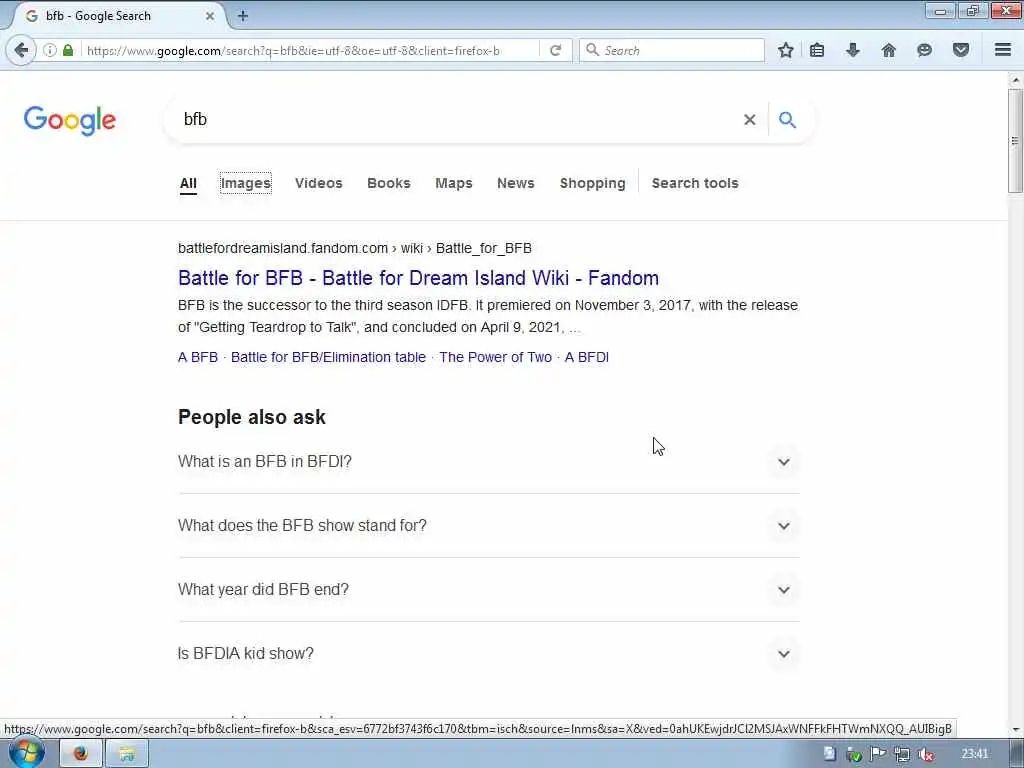The image size is (1024, 768).
Task: Focus the Firefox address bar URL
Action: click(x=310, y=50)
